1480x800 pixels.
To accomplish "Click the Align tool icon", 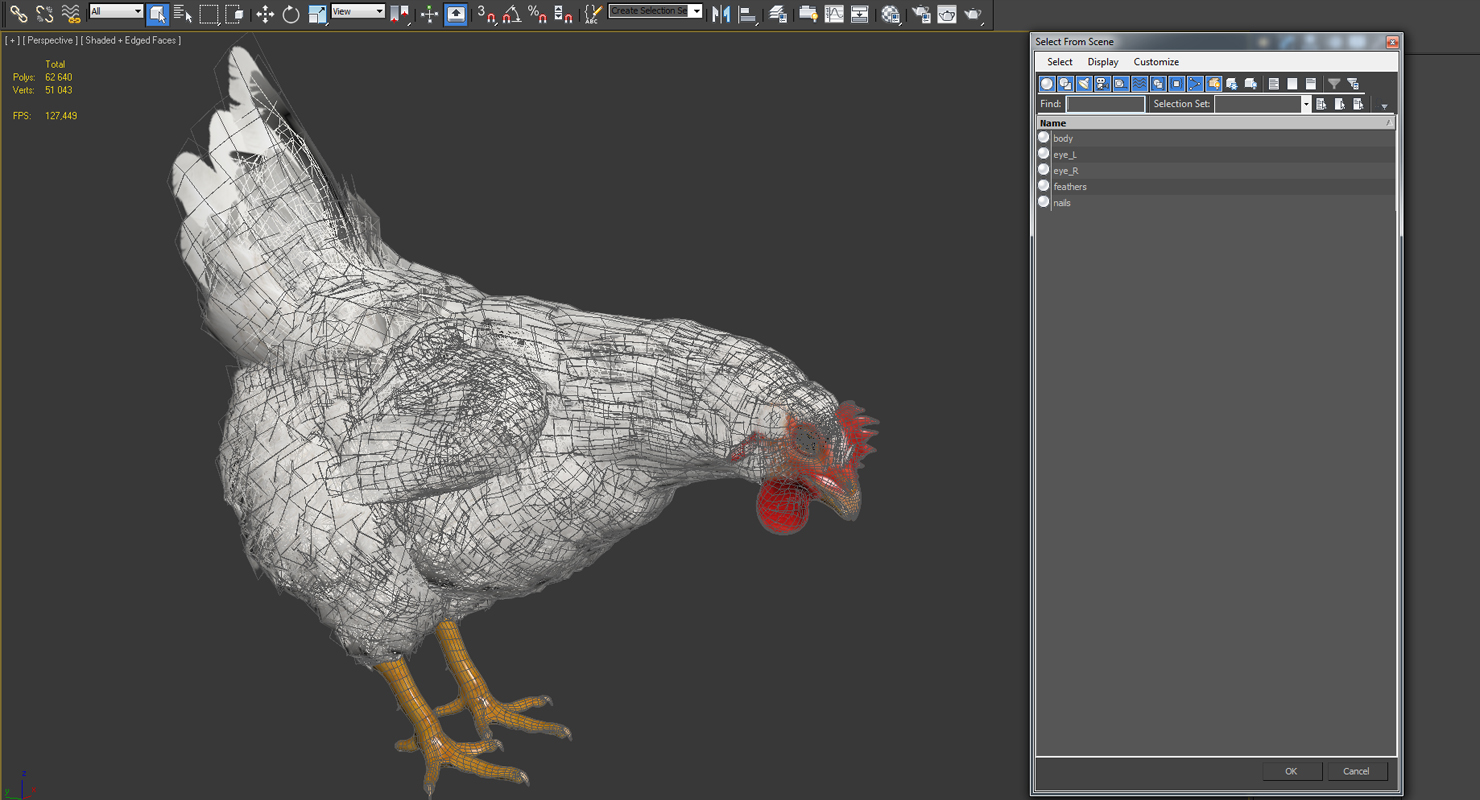I will (x=747, y=14).
